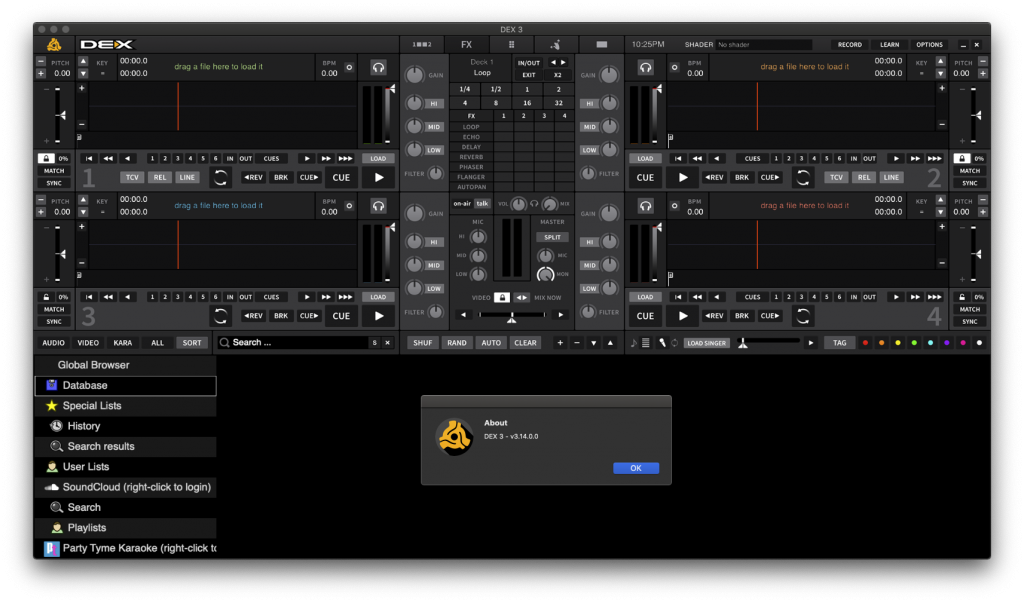
Task: Toggle the master SPLIT button
Action: 552,237
